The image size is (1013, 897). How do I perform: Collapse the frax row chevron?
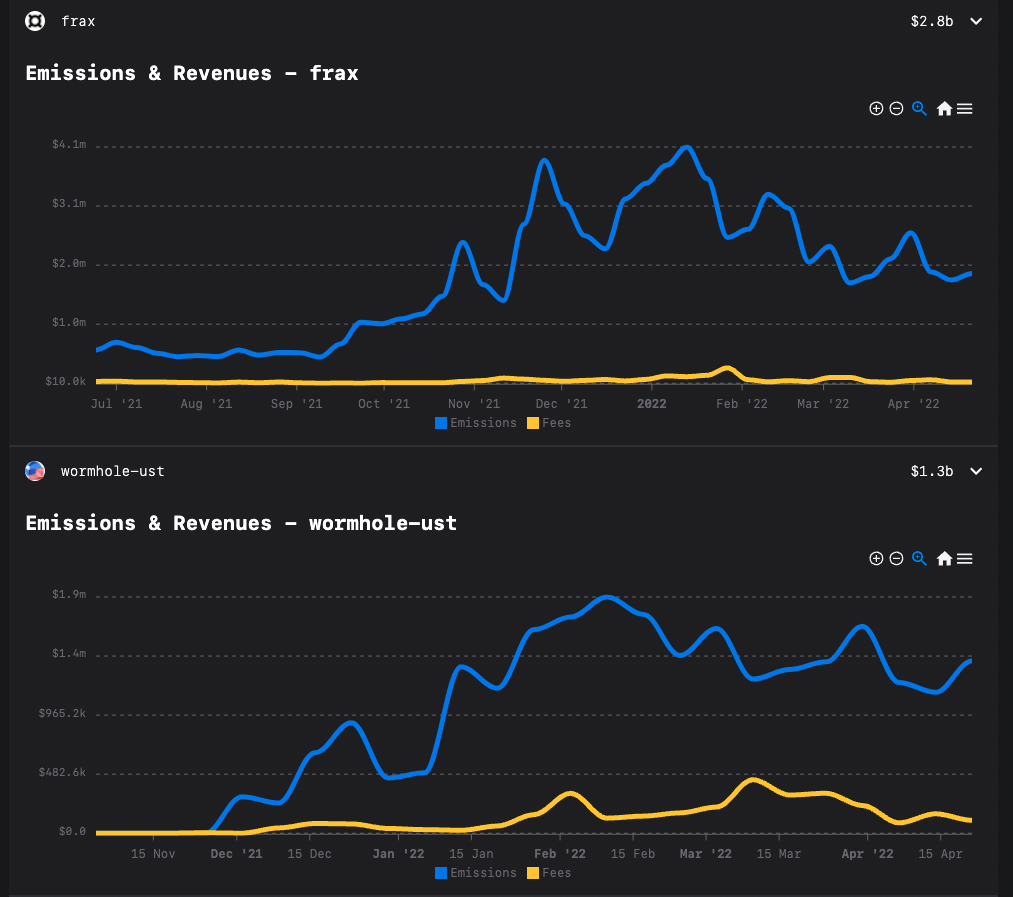click(x=976, y=21)
